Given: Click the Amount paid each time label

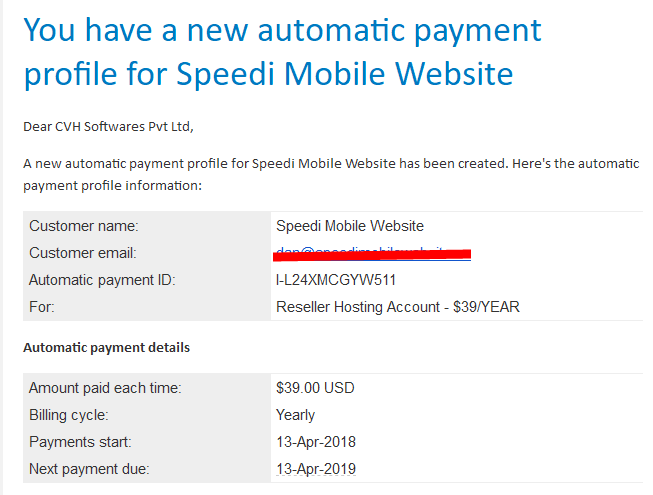Looking at the screenshot, I should [105, 388].
